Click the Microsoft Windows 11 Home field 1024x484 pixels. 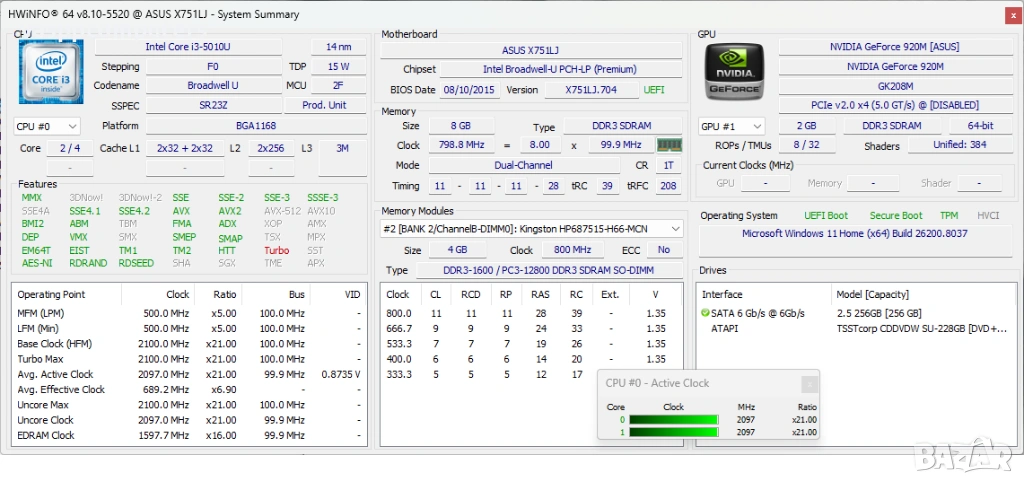pyautogui.click(x=852, y=234)
